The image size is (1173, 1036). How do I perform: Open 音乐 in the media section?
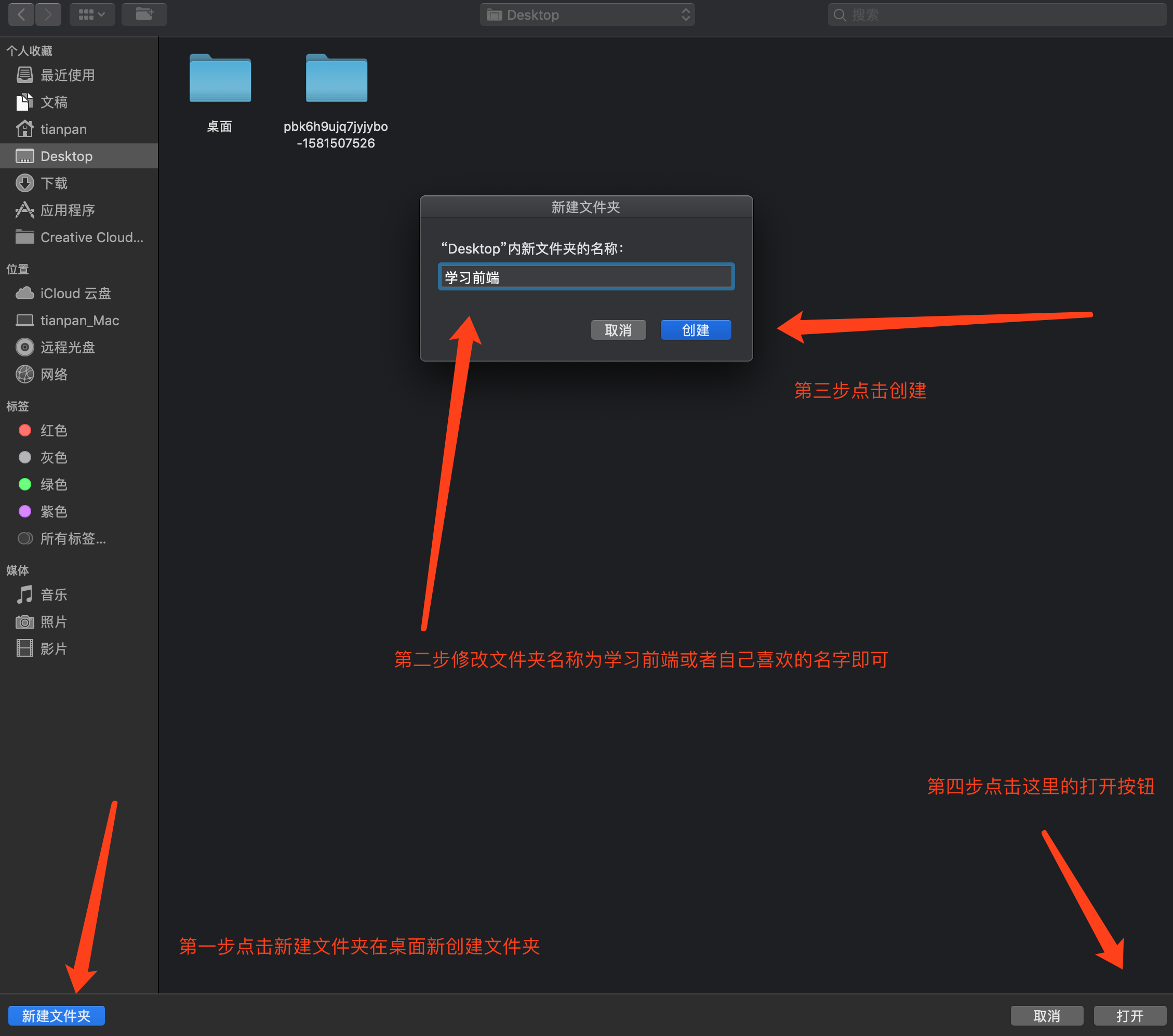(54, 594)
